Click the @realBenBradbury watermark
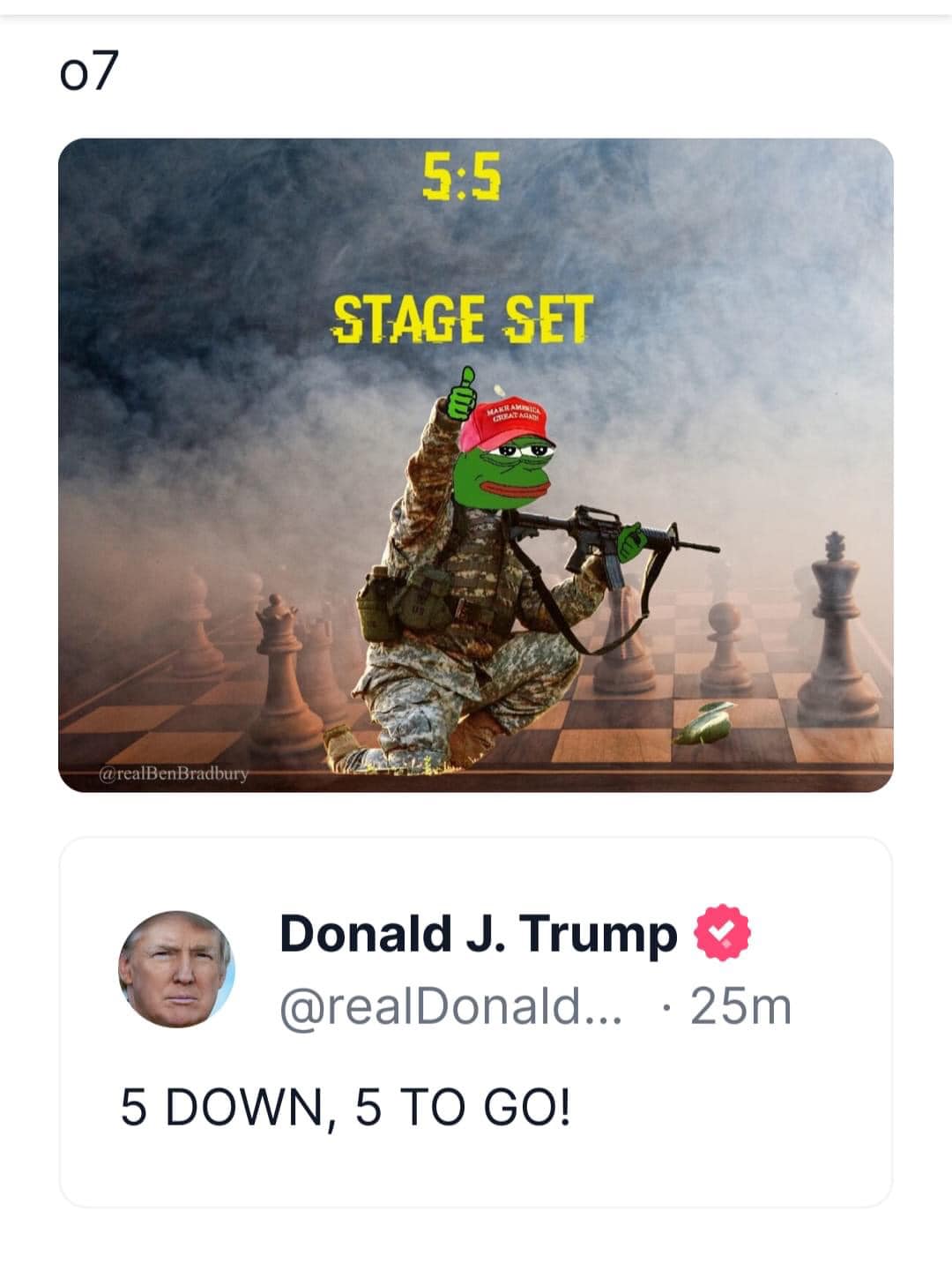Screen dimensions: 952x1270 pos(175,774)
